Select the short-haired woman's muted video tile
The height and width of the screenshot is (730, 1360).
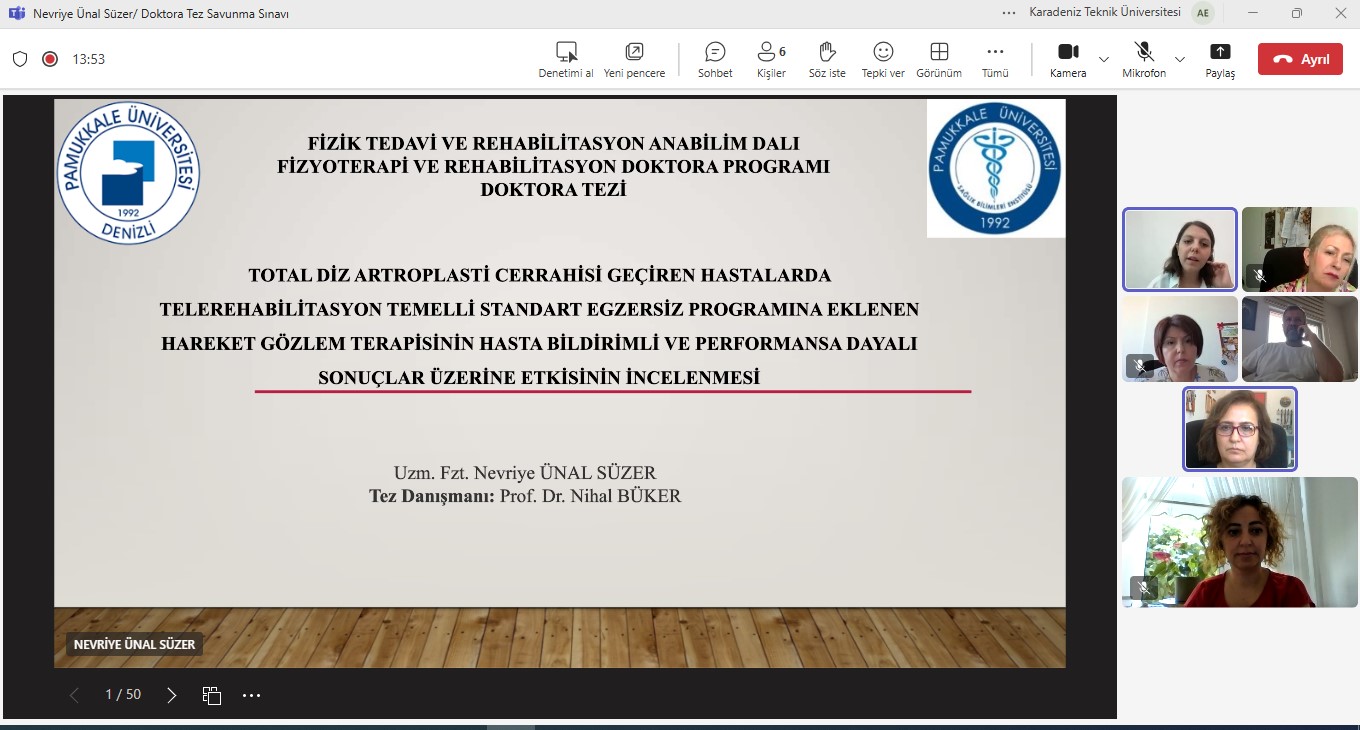pyautogui.click(x=1180, y=339)
